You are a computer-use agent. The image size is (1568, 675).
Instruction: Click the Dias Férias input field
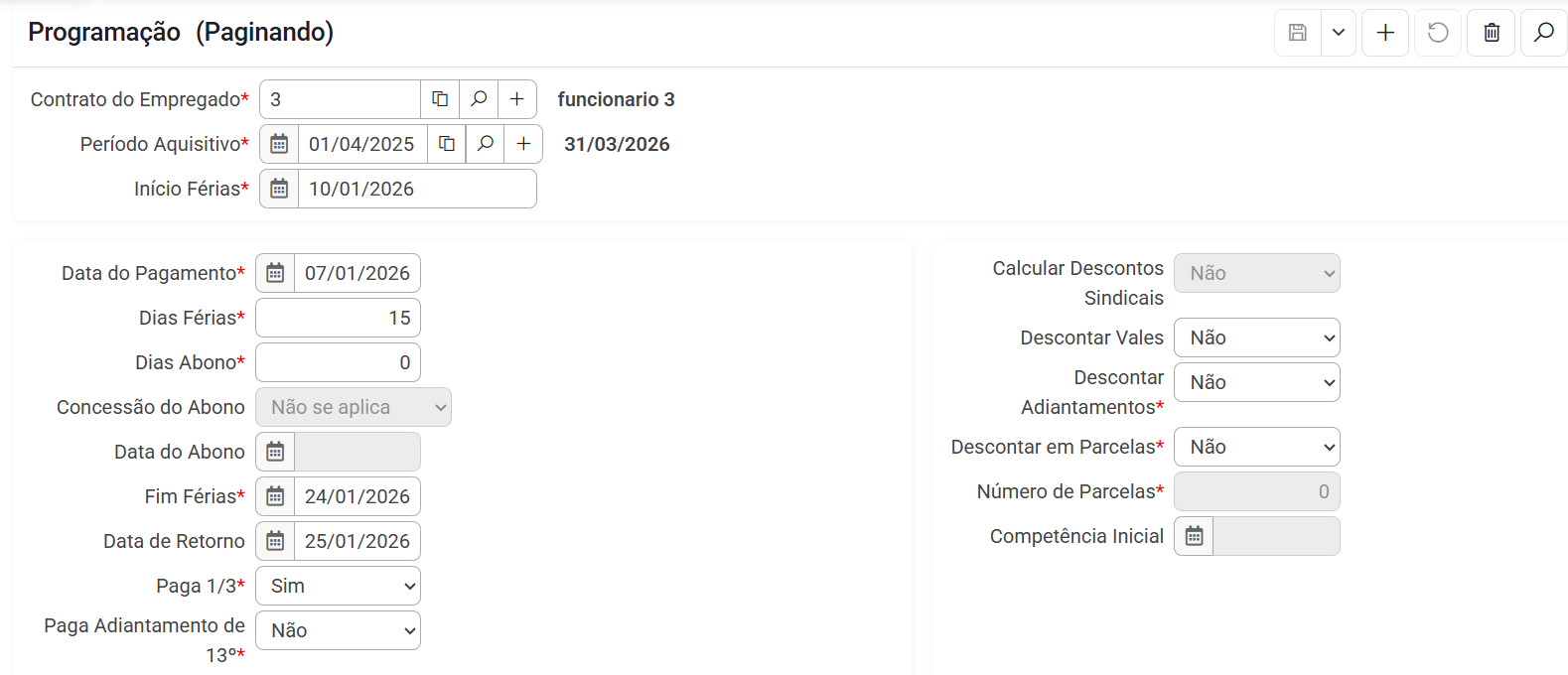pos(338,318)
